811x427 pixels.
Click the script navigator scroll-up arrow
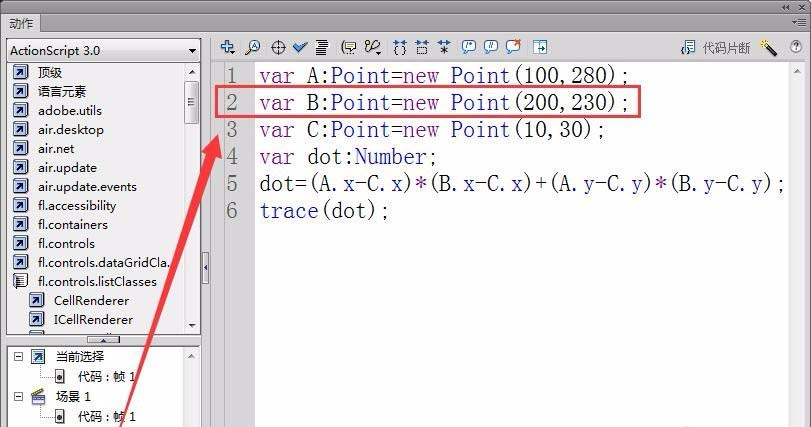[x=192, y=356]
